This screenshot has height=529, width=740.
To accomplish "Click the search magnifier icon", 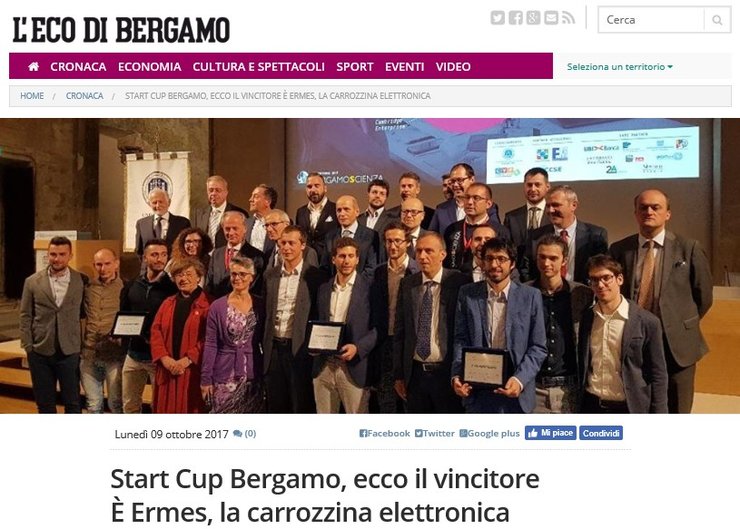I will point(717,20).
